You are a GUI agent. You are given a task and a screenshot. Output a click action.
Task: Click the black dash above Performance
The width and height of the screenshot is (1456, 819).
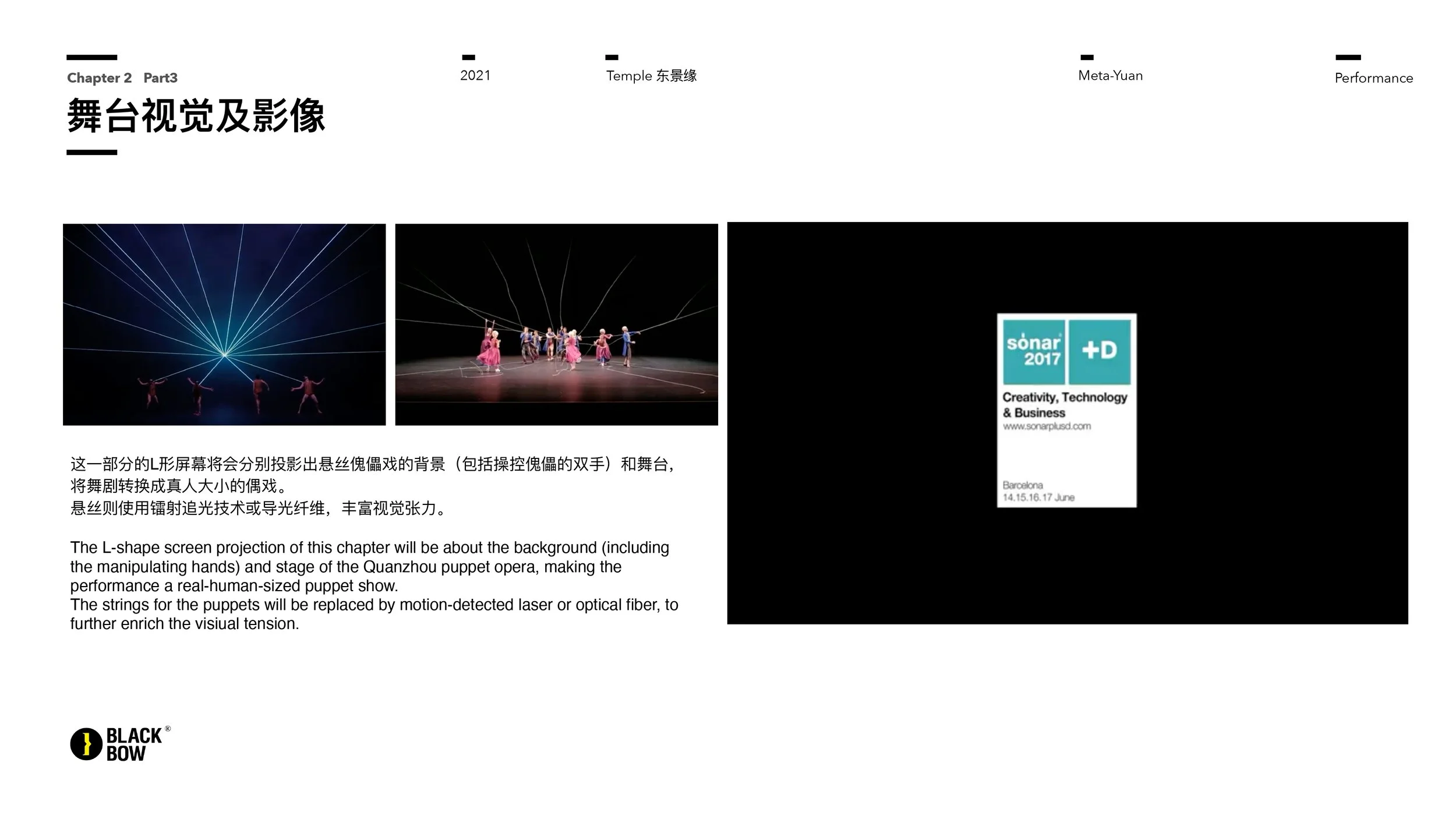(1348, 57)
